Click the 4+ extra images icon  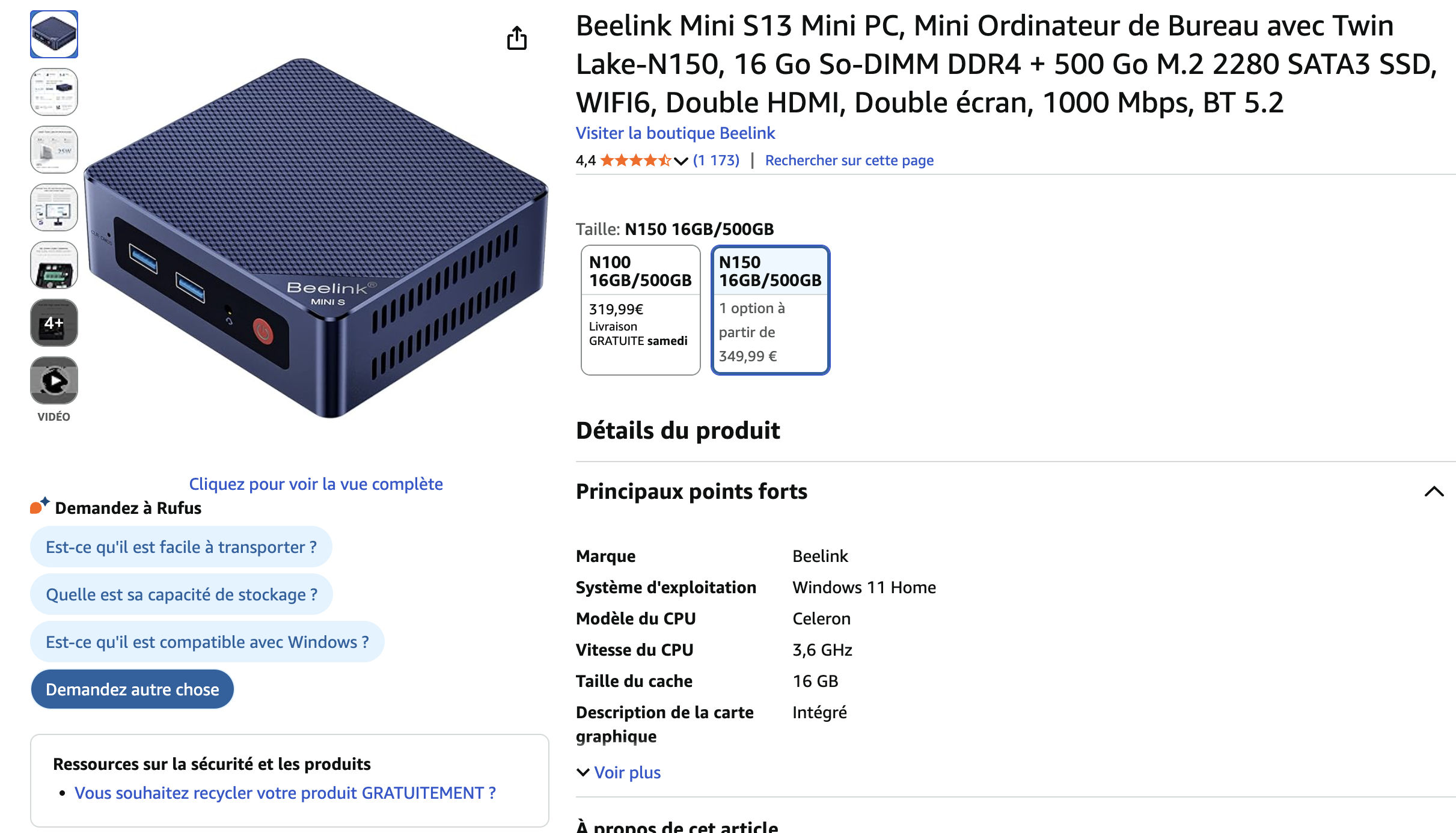point(54,323)
